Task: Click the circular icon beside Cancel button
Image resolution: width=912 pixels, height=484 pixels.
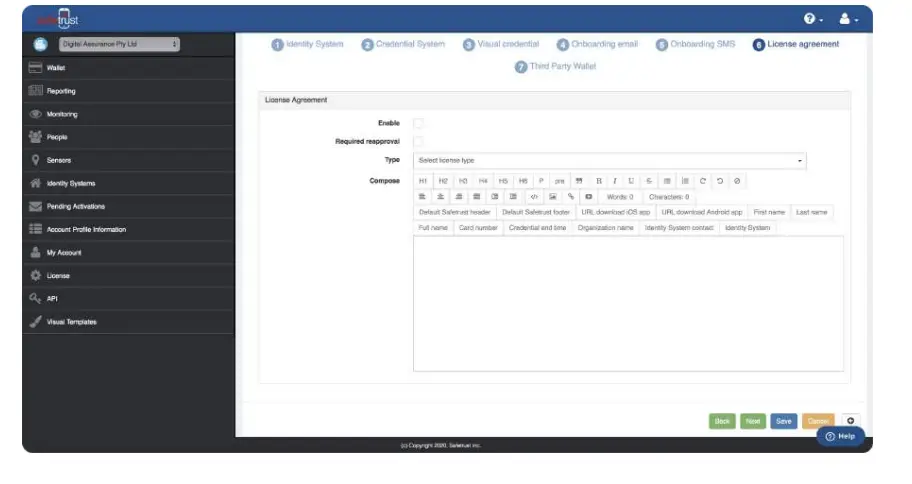Action: [850, 421]
